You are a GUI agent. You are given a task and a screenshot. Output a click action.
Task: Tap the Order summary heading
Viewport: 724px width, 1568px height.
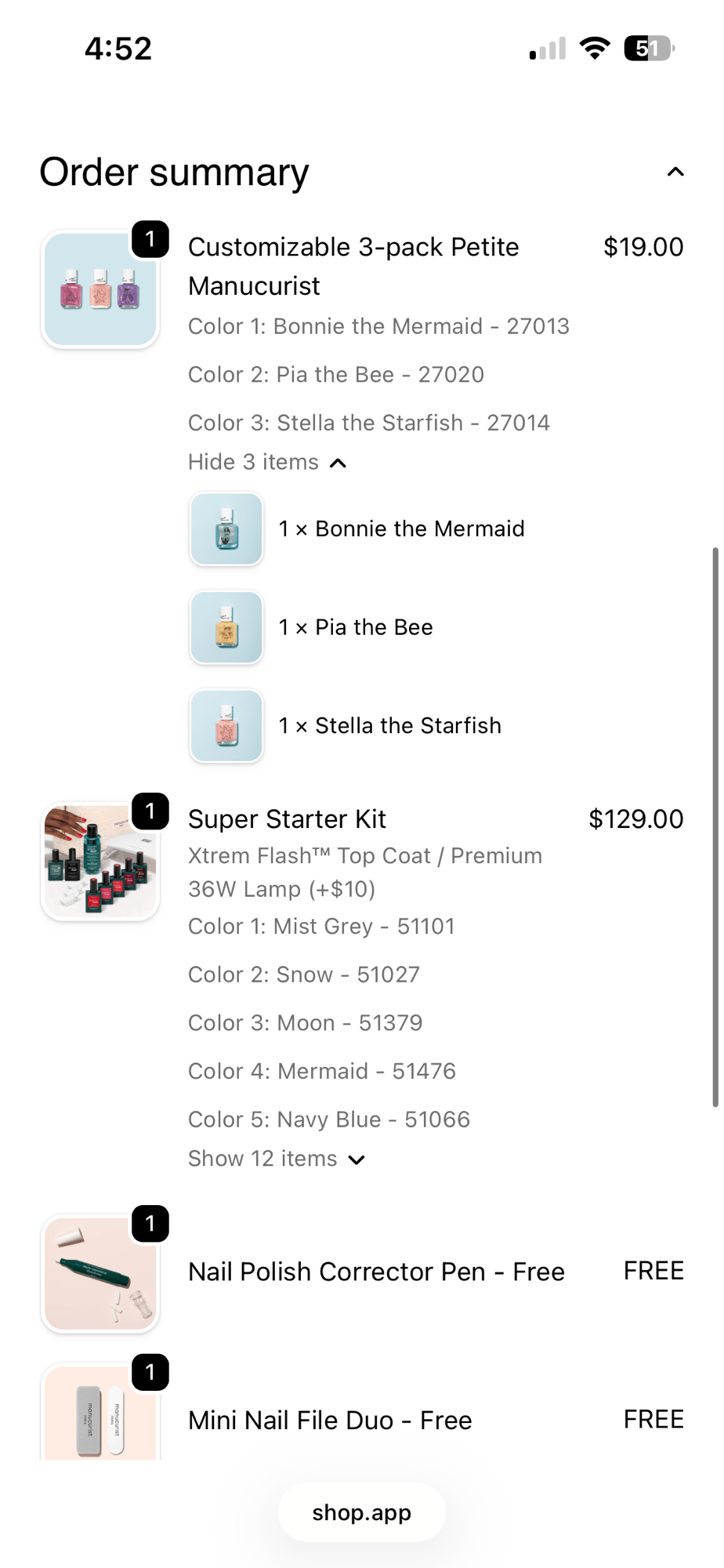(x=174, y=172)
